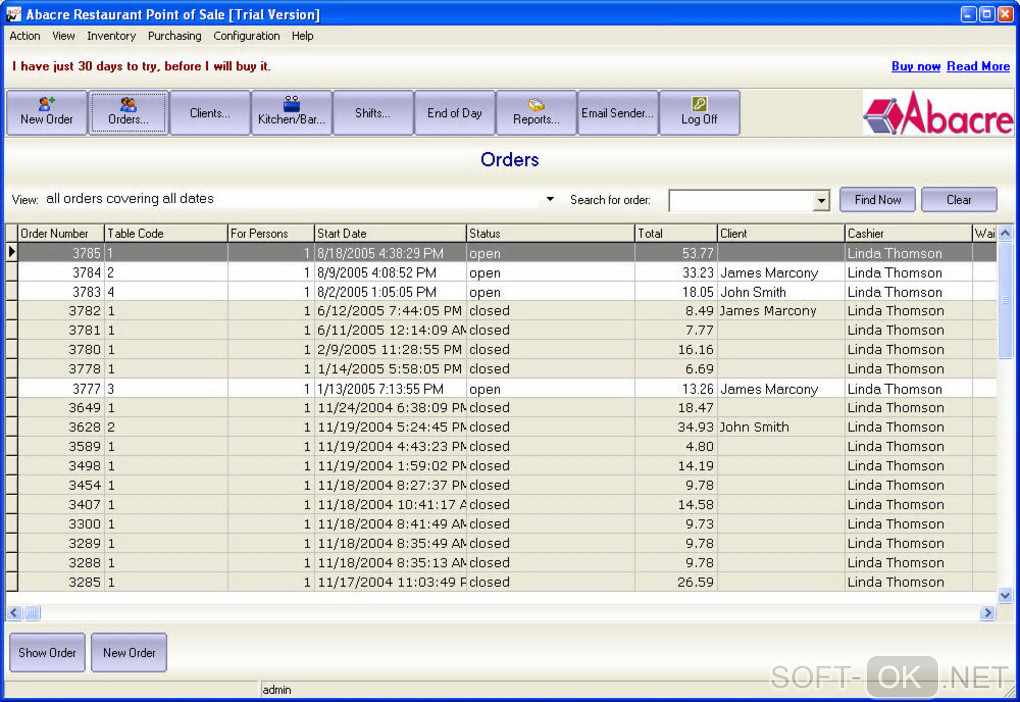Open the Purchasing menu
This screenshot has height=702, width=1020.
click(174, 36)
